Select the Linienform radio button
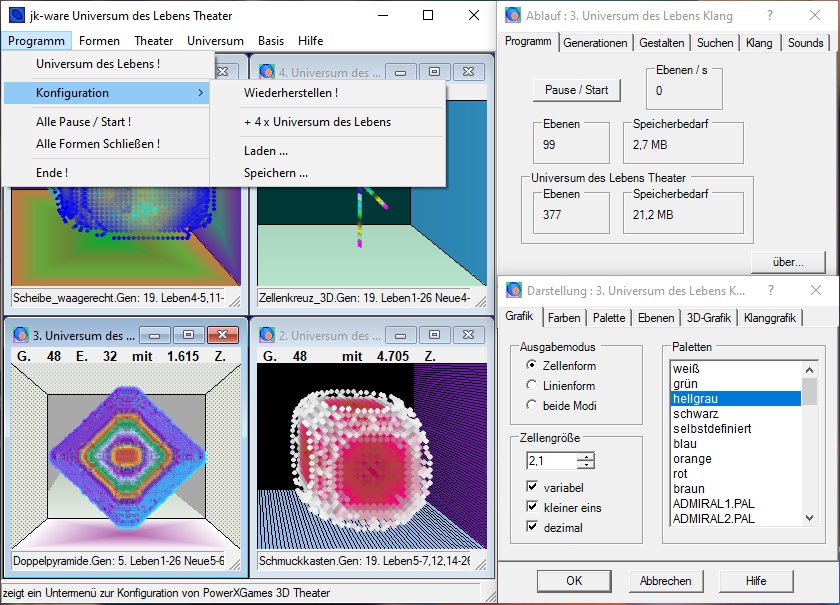This screenshot has width=840, height=605. click(531, 385)
